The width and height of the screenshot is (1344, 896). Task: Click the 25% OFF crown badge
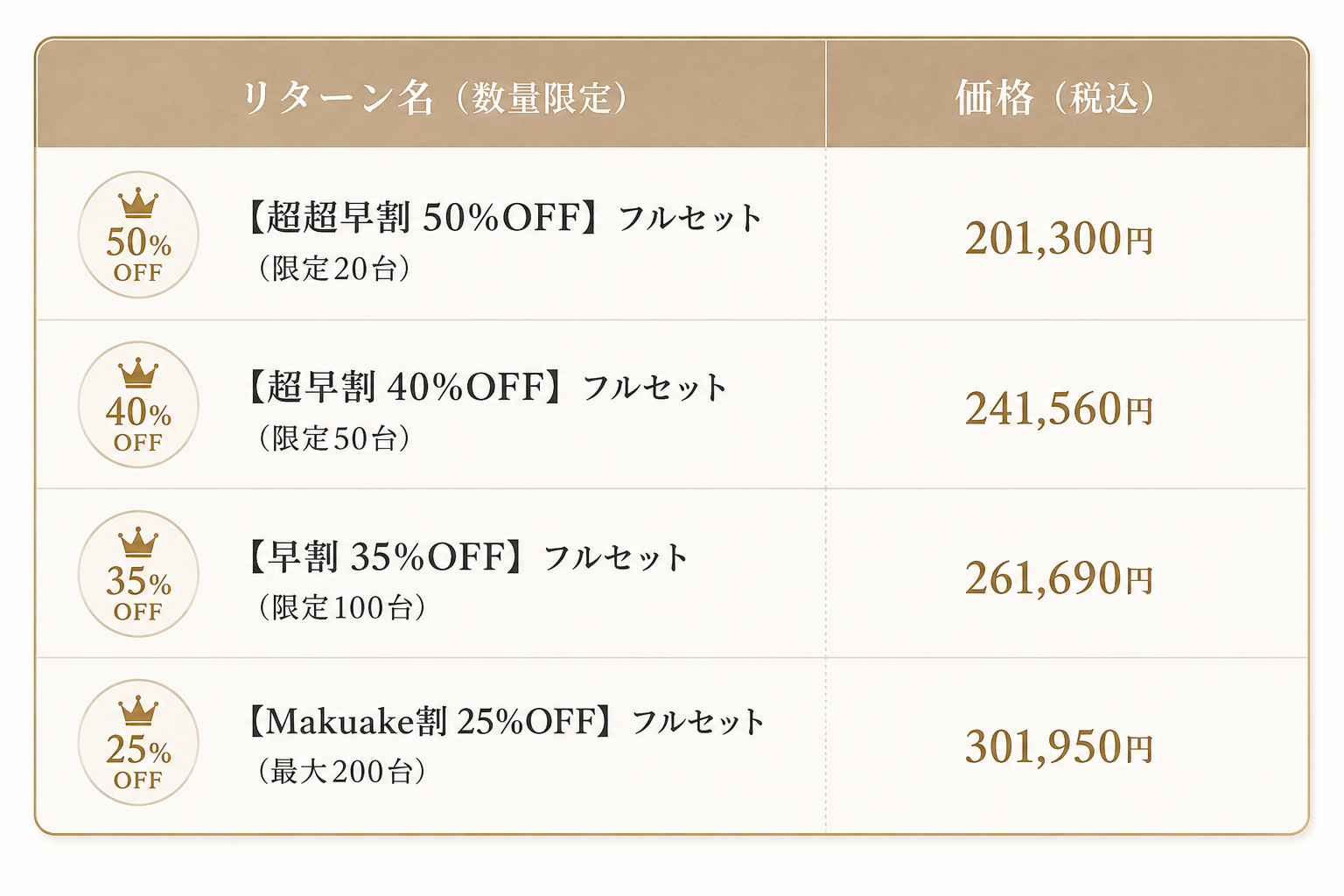138,743
